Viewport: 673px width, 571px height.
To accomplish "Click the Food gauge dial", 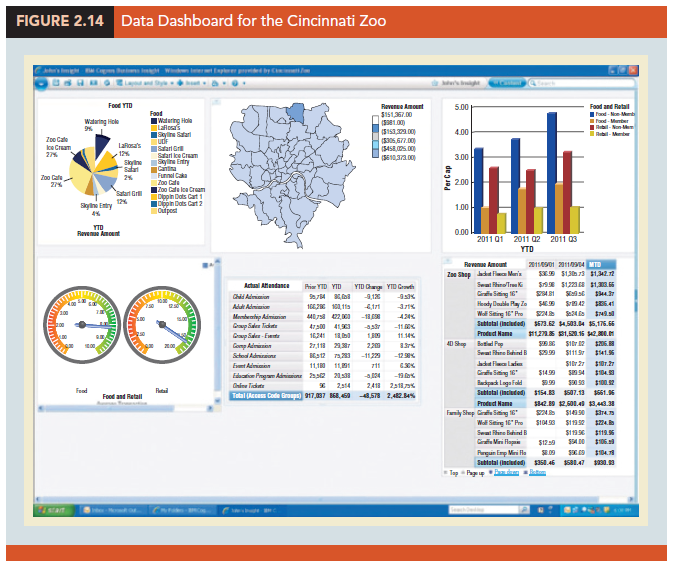I will (x=83, y=325).
